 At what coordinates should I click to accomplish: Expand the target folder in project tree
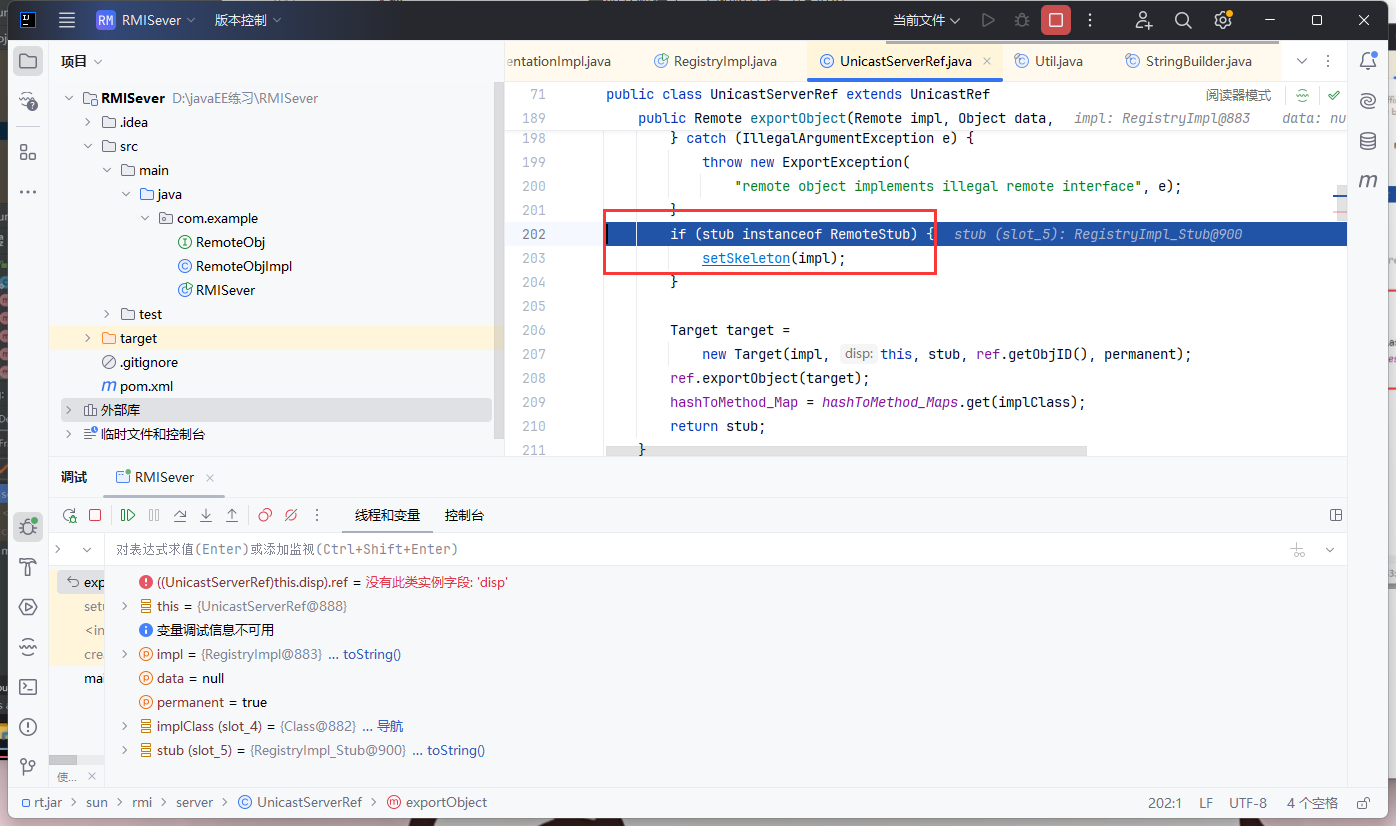[x=88, y=338]
